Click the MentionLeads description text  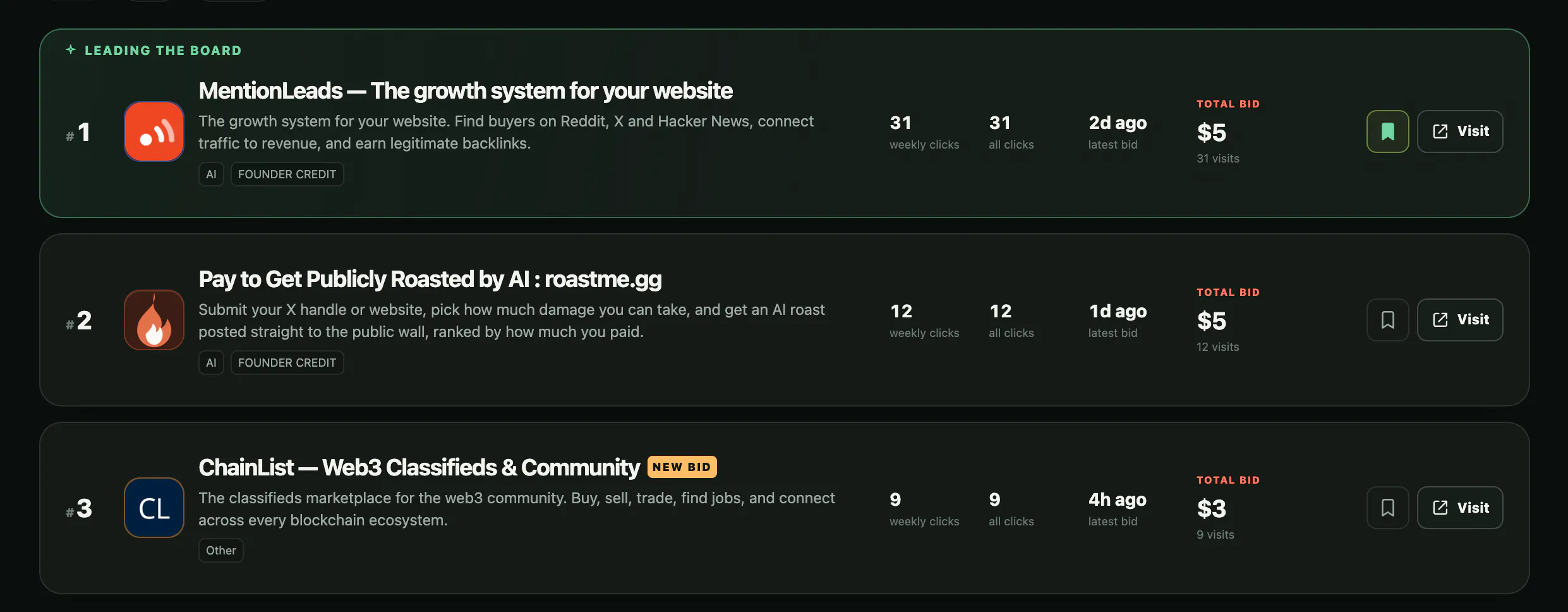[506, 132]
